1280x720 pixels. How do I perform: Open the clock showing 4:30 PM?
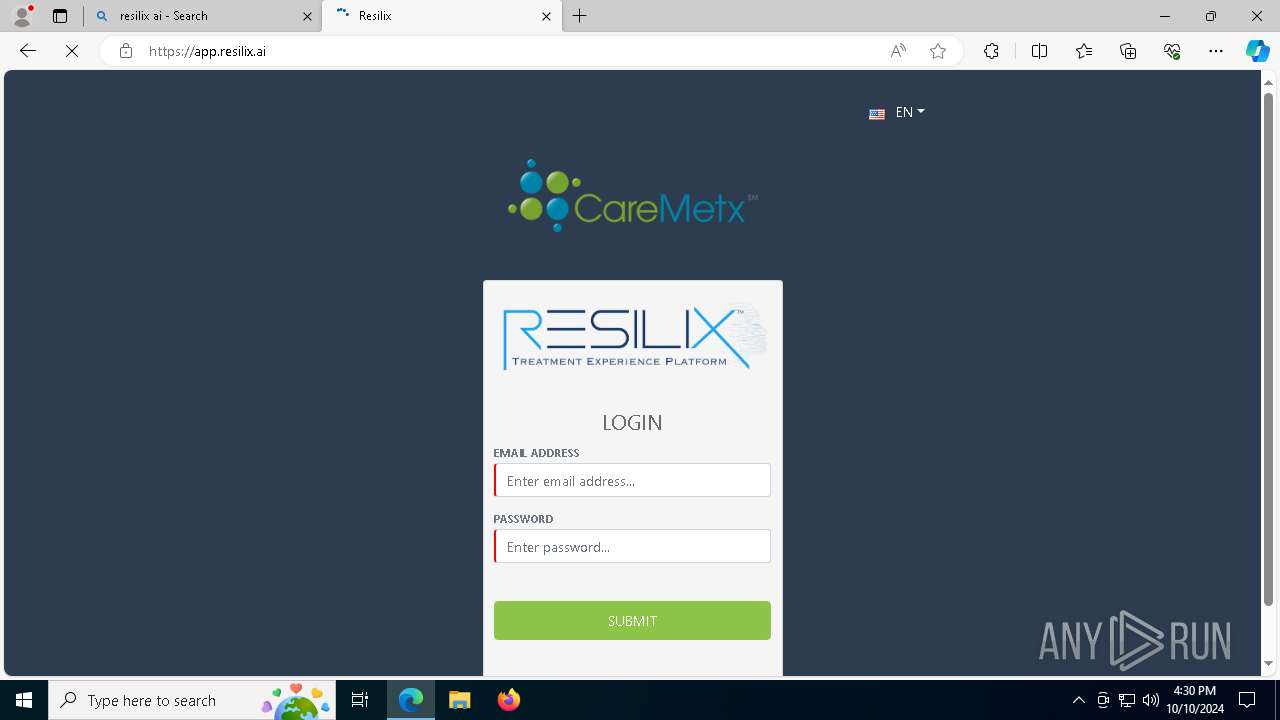[1195, 700]
